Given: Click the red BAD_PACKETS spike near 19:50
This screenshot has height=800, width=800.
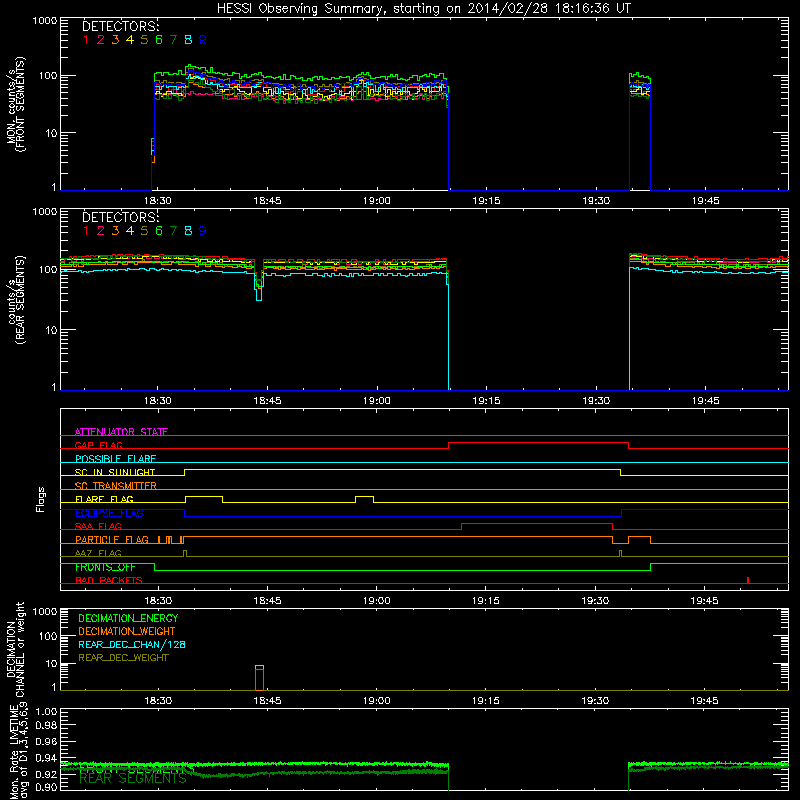Looking at the screenshot, I should (747, 580).
